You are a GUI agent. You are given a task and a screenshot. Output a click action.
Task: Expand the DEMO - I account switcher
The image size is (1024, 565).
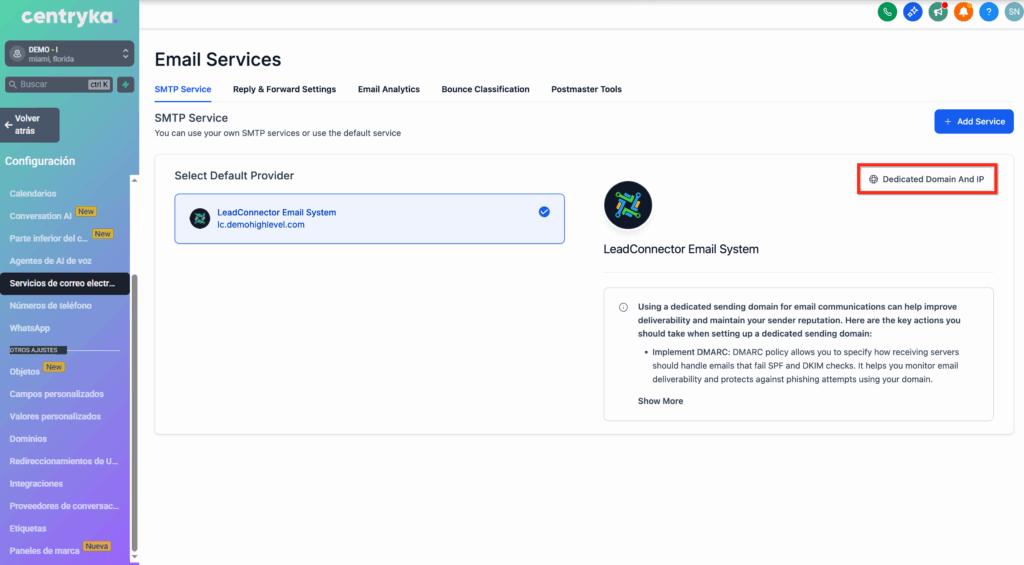tap(69, 54)
